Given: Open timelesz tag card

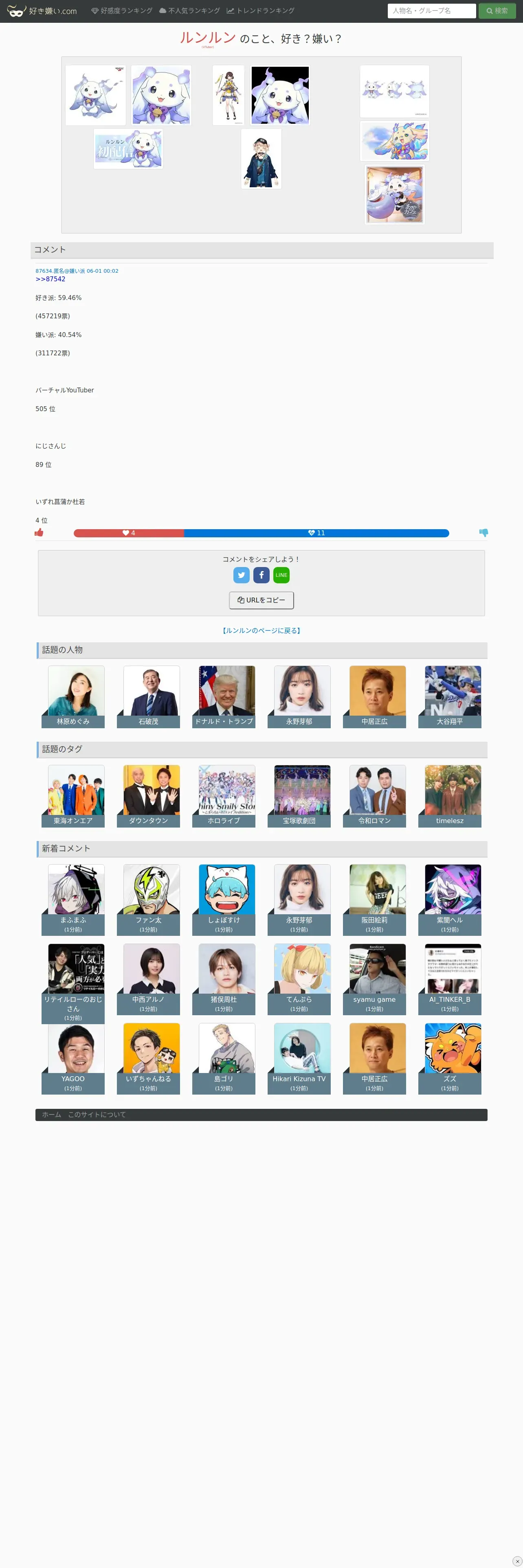Looking at the screenshot, I should tap(450, 796).
